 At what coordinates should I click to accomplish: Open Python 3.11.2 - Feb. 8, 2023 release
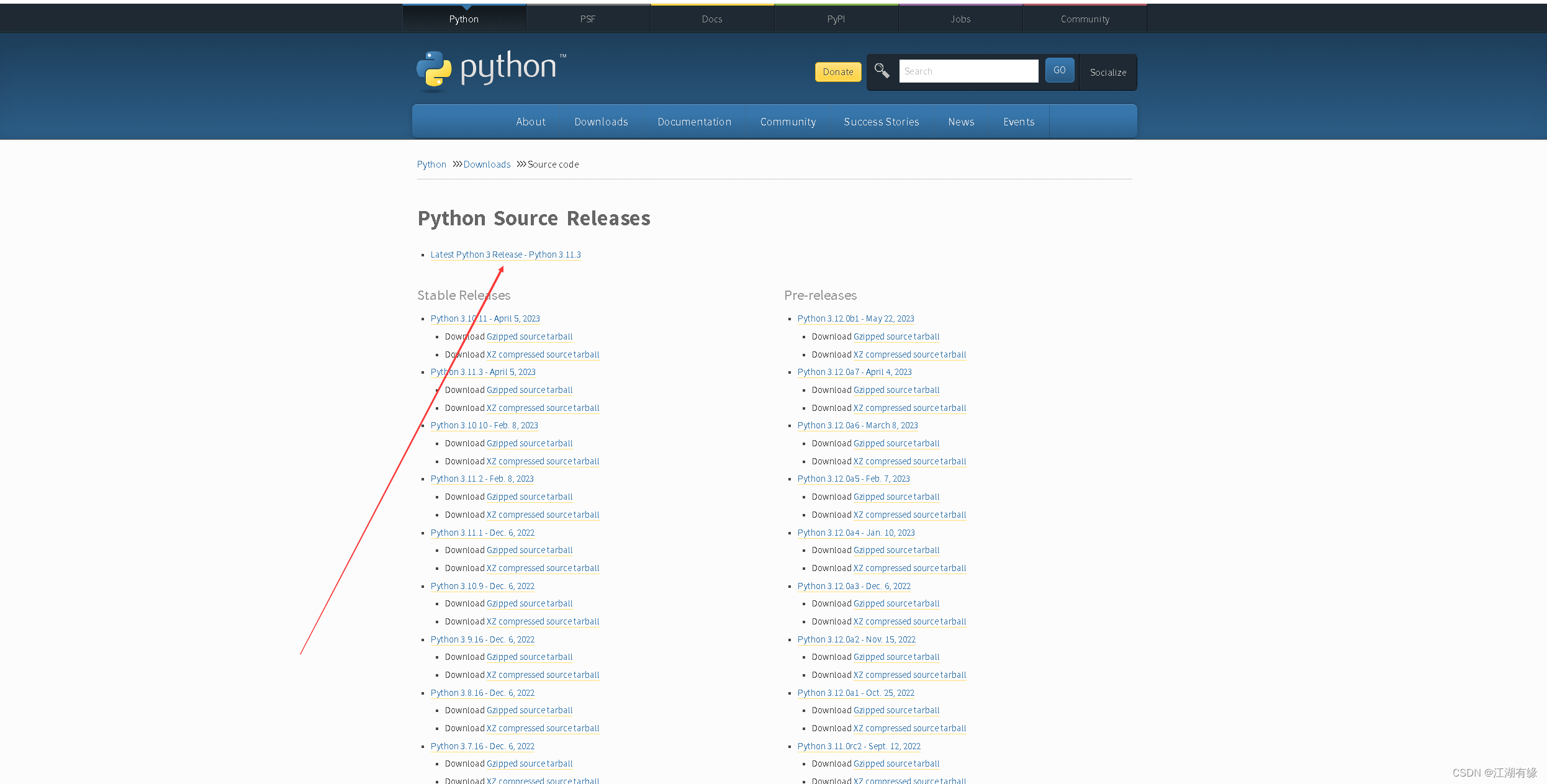click(x=482, y=479)
